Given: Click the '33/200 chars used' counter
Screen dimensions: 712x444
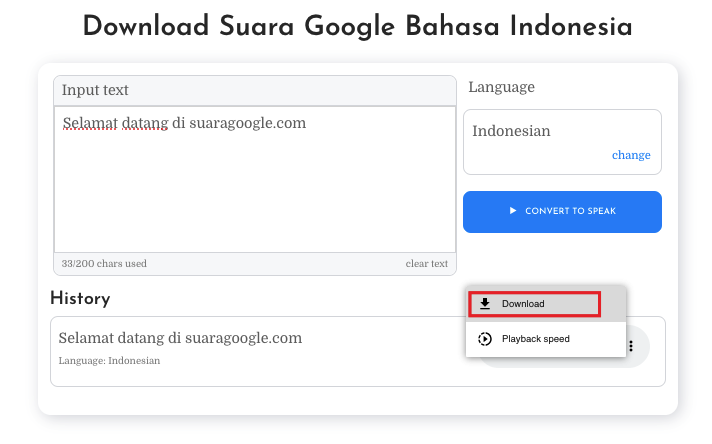Looking at the screenshot, I should 104,264.
